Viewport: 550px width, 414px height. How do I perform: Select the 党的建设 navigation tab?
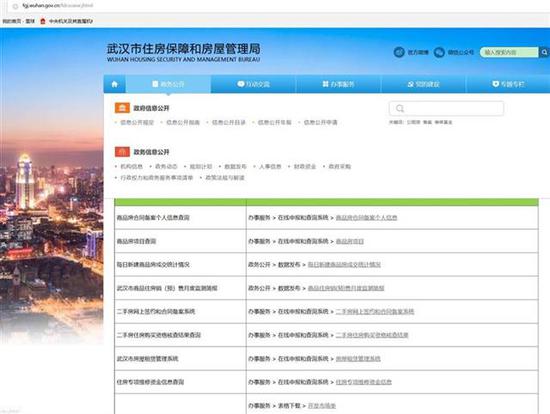click(423, 84)
